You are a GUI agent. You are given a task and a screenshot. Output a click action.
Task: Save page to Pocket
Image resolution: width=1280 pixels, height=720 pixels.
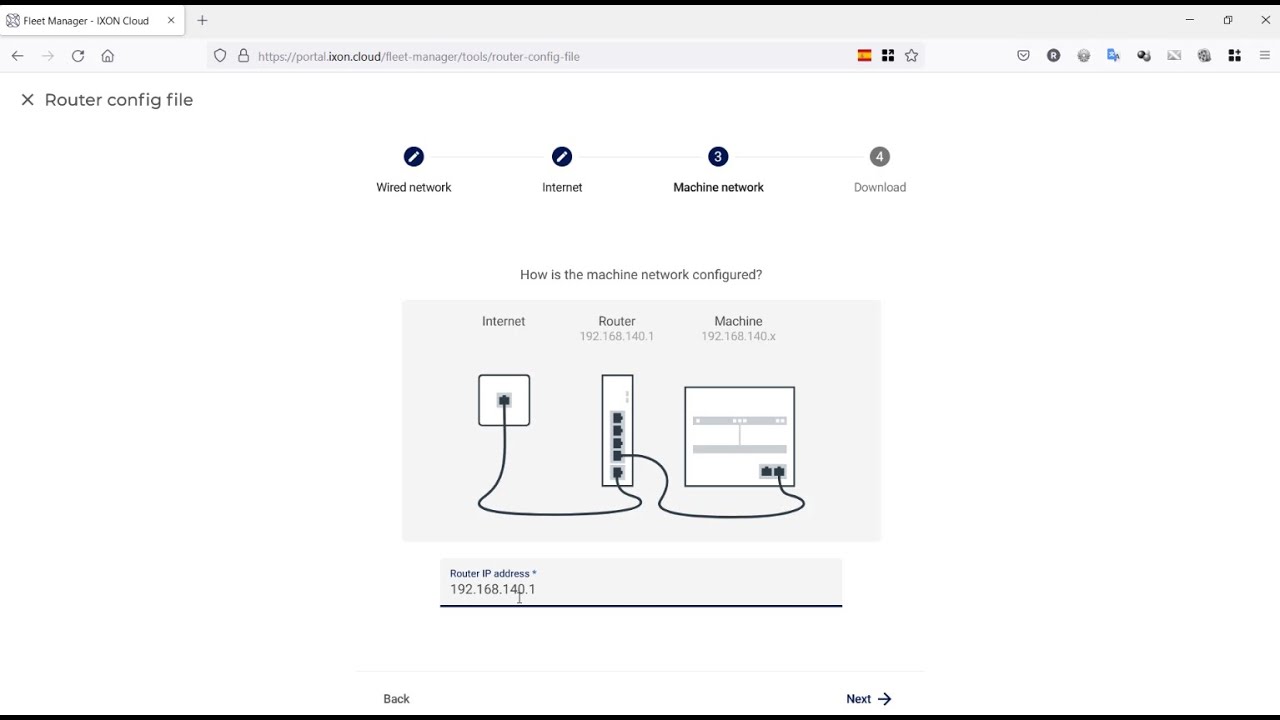pos(1023,56)
